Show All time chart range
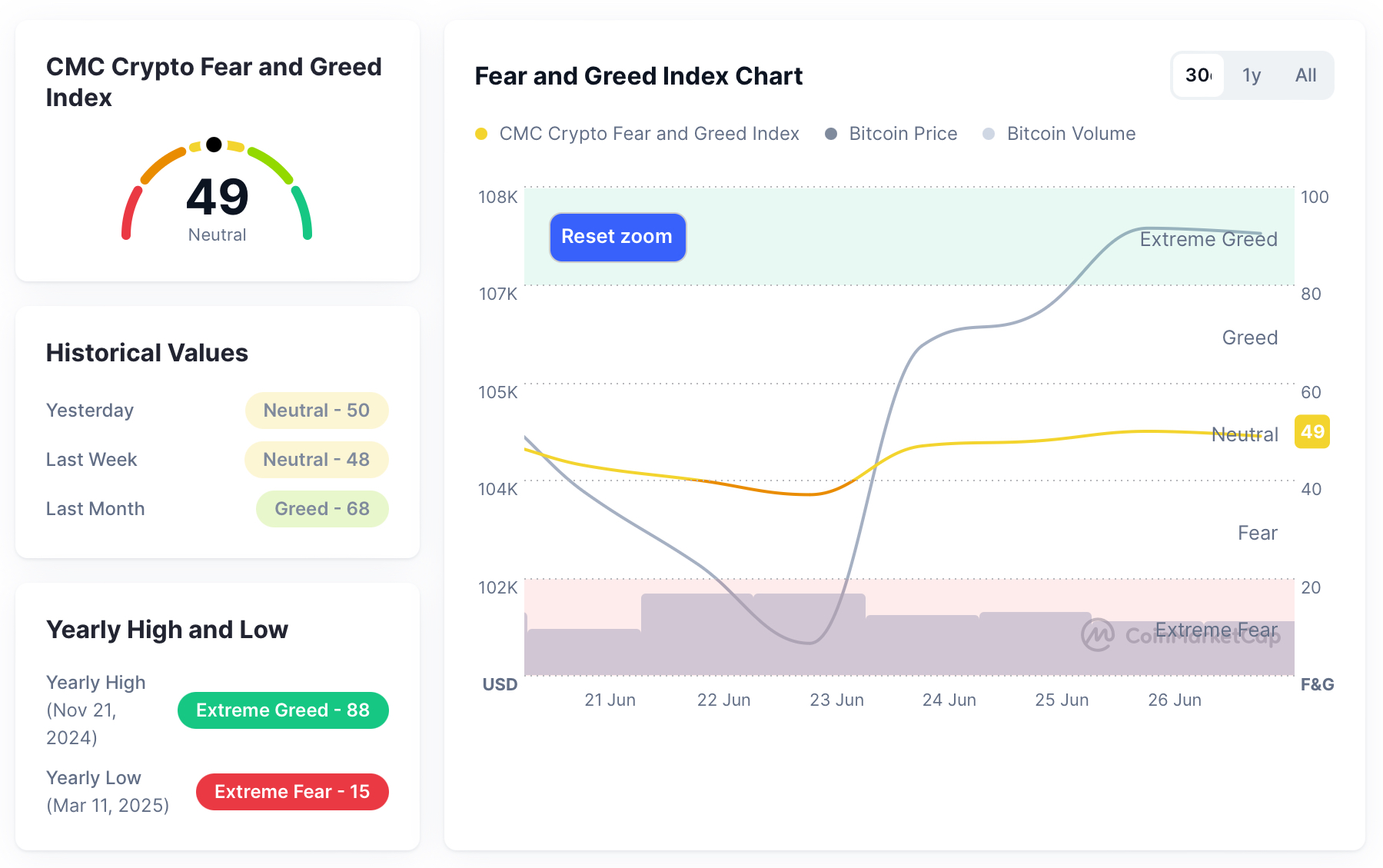1383x868 pixels. [x=1305, y=75]
